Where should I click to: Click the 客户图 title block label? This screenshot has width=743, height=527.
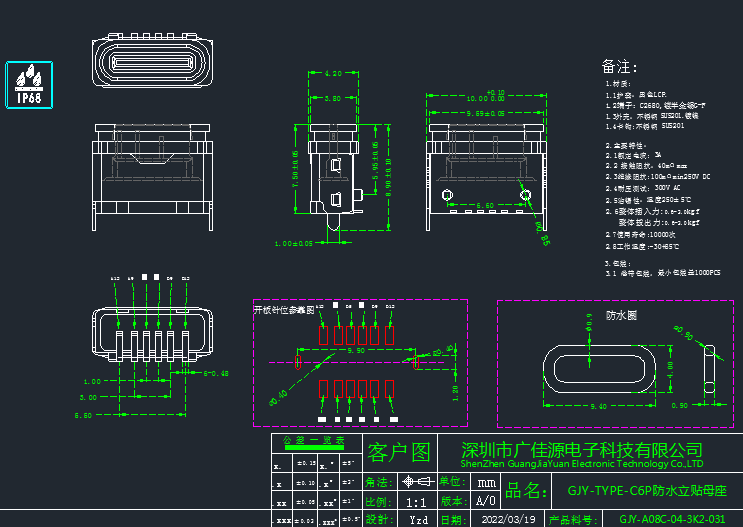pos(398,452)
